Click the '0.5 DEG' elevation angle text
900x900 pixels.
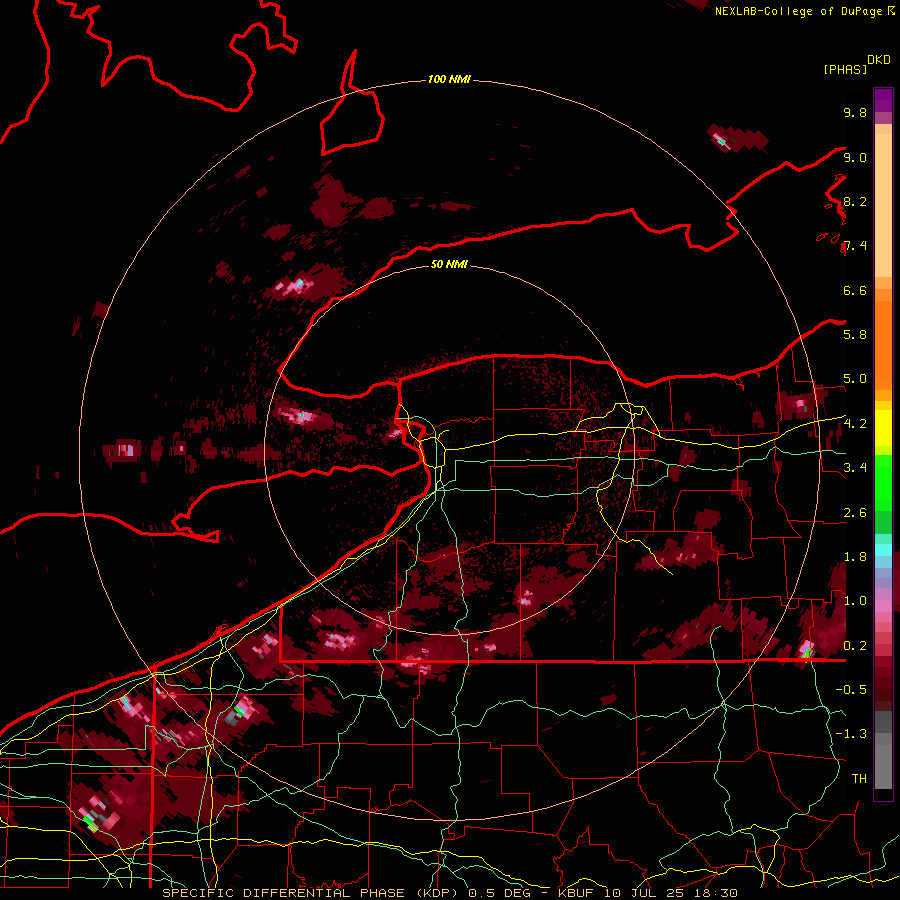coord(500,893)
